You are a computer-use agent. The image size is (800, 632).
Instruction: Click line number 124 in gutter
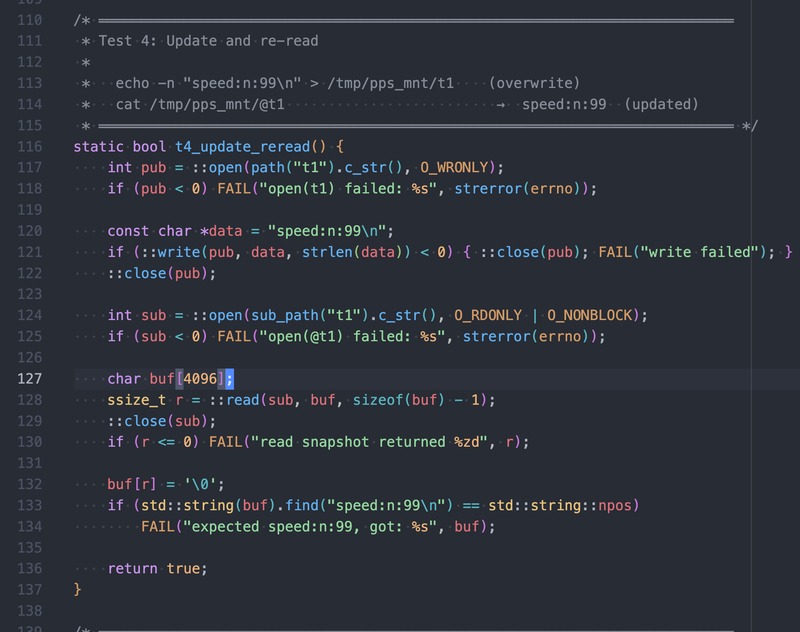point(30,315)
